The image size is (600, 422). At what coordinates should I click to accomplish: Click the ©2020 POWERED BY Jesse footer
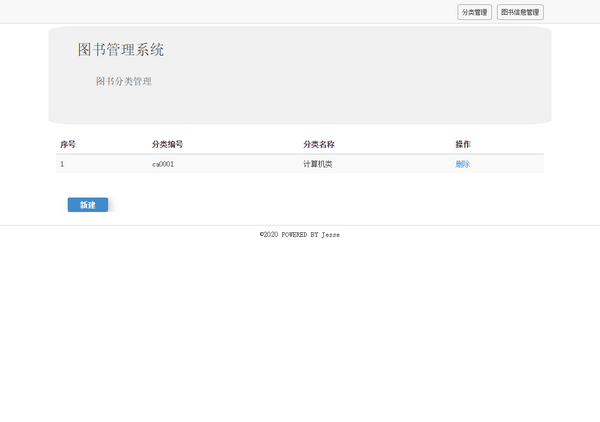(300, 235)
